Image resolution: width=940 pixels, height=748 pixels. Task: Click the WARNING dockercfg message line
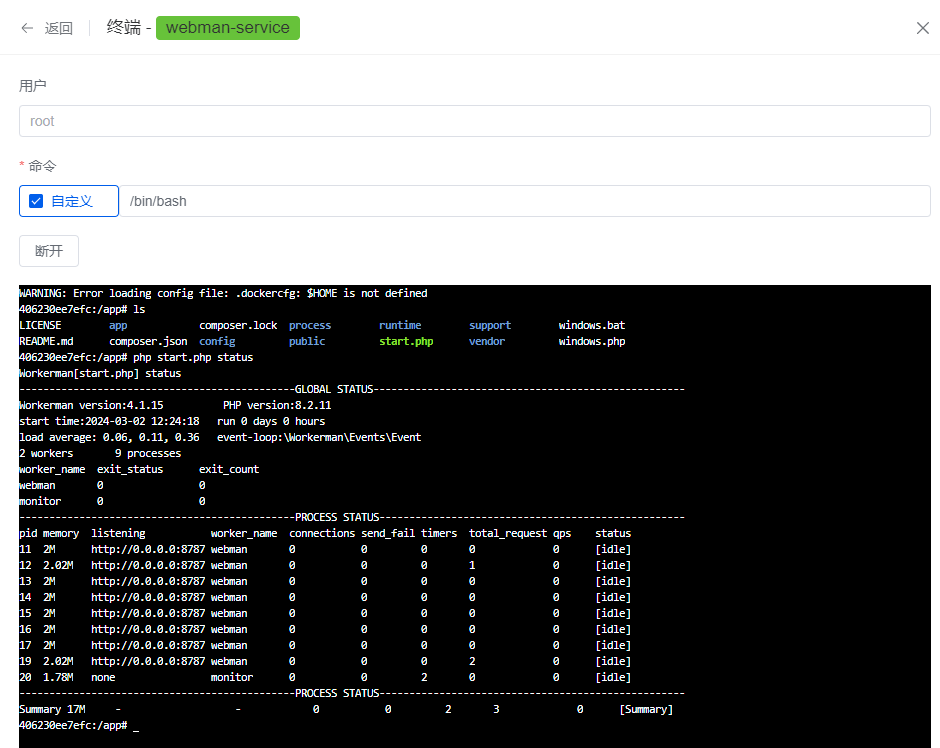tap(223, 293)
